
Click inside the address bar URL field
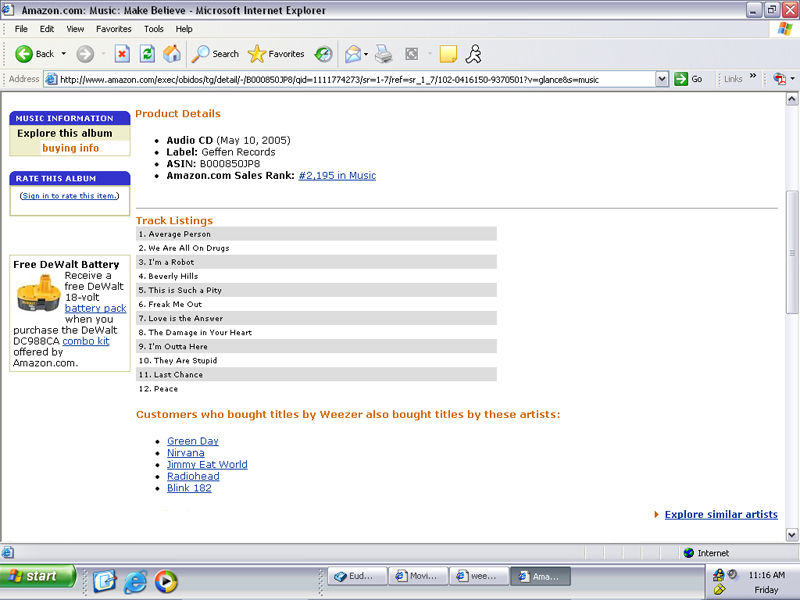350,79
